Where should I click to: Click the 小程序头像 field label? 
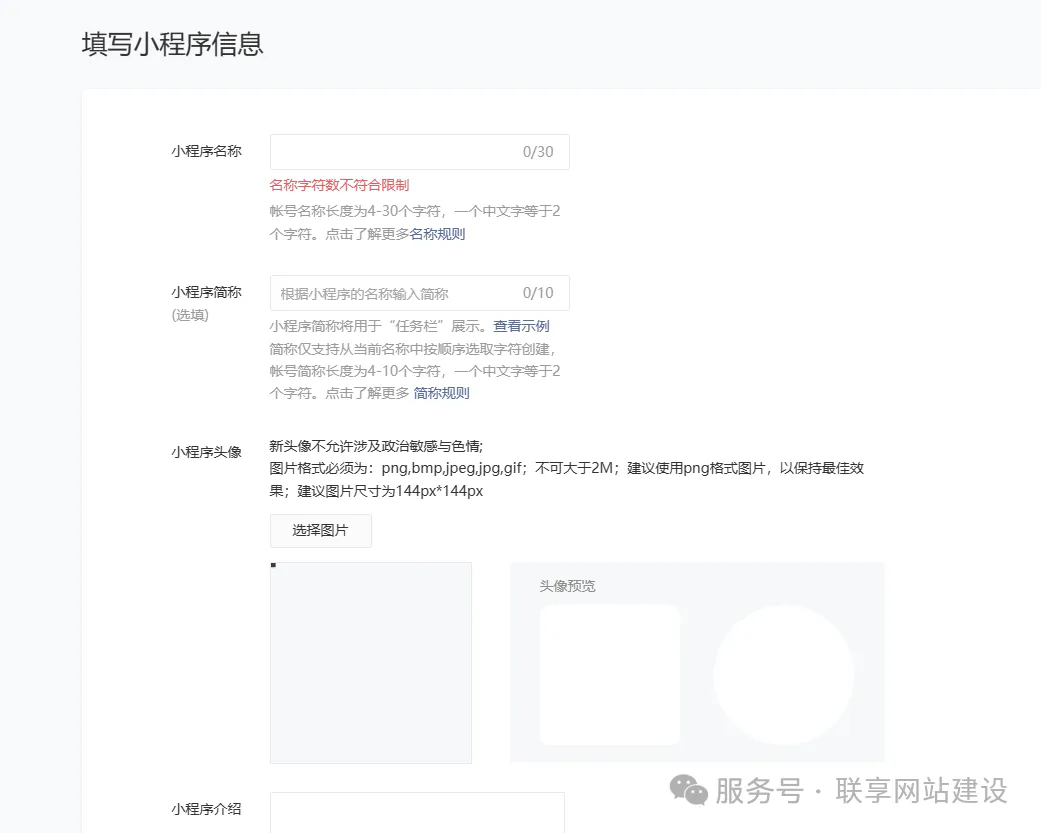[206, 452]
